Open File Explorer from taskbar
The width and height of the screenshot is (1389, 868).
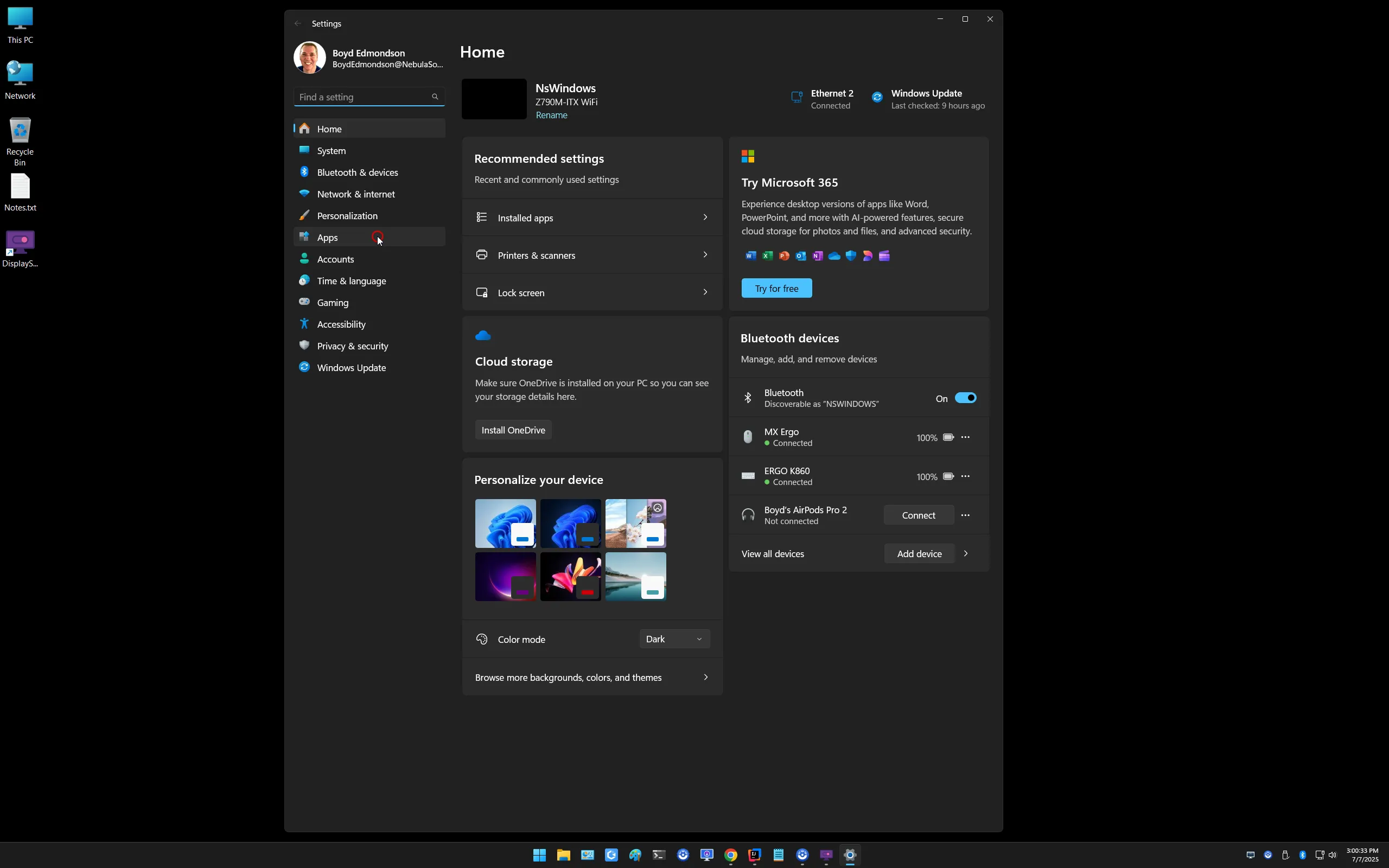tap(563, 855)
